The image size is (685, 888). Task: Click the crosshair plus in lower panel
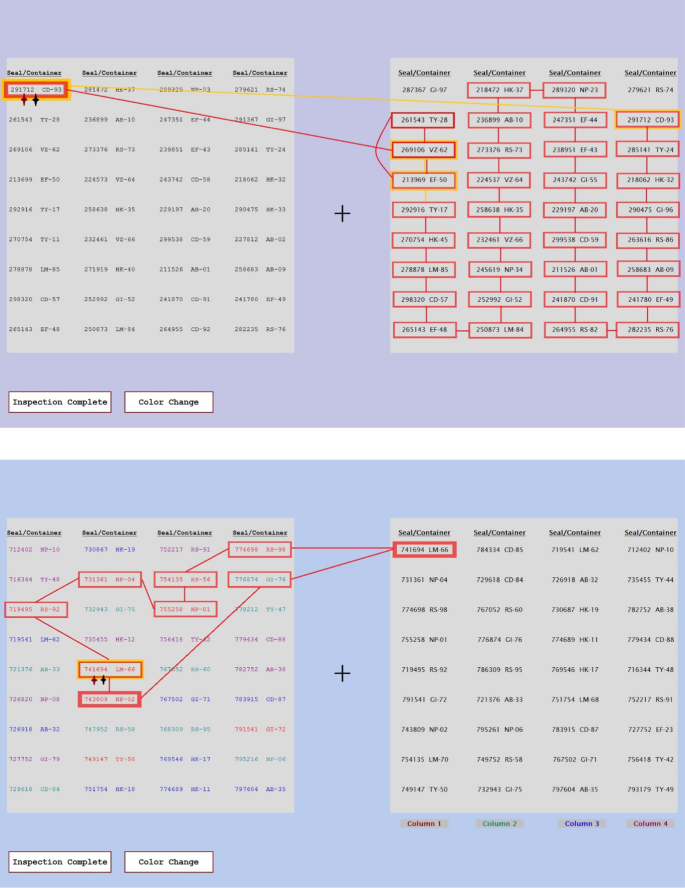[x=342, y=673]
